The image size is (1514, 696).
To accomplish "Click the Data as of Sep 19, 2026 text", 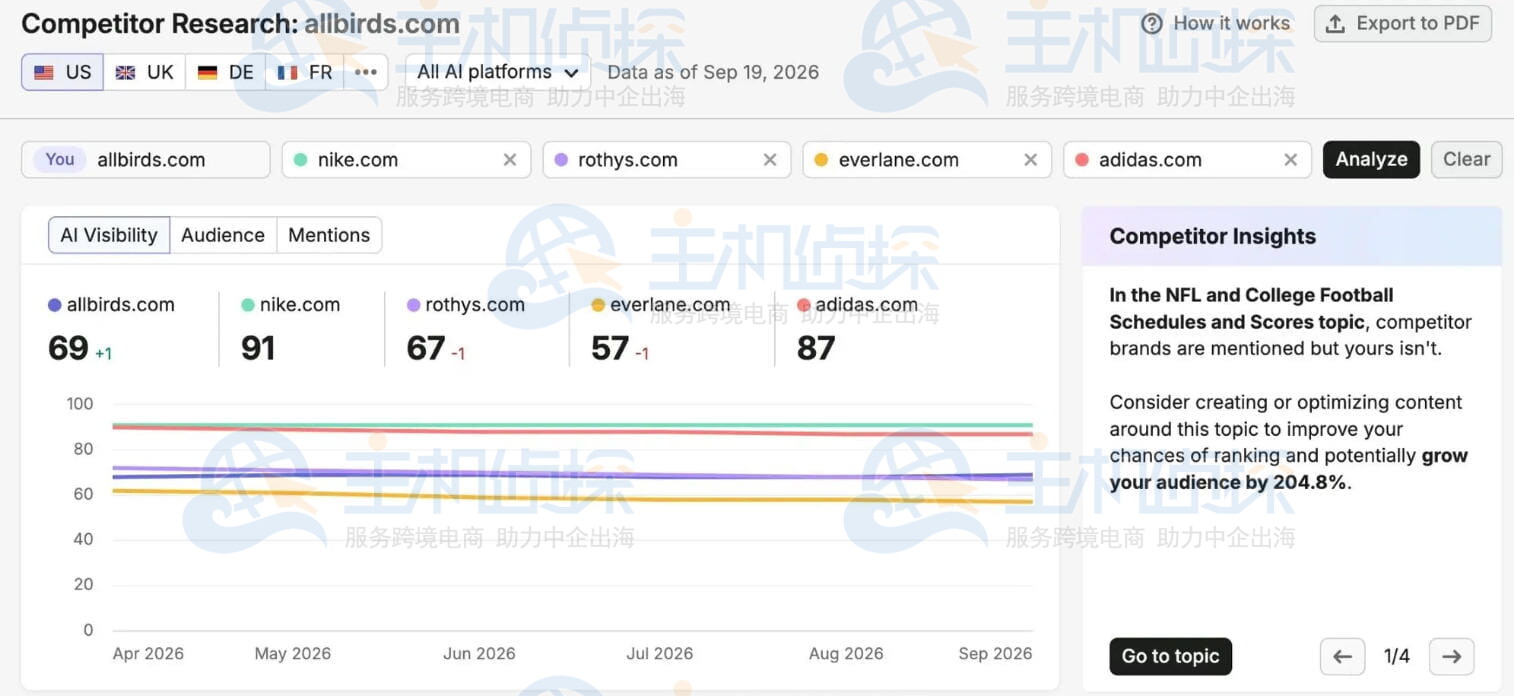I will [713, 72].
